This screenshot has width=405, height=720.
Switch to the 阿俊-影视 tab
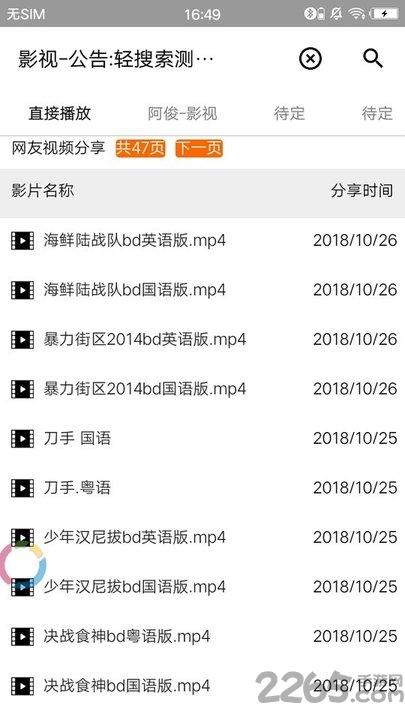(182, 113)
